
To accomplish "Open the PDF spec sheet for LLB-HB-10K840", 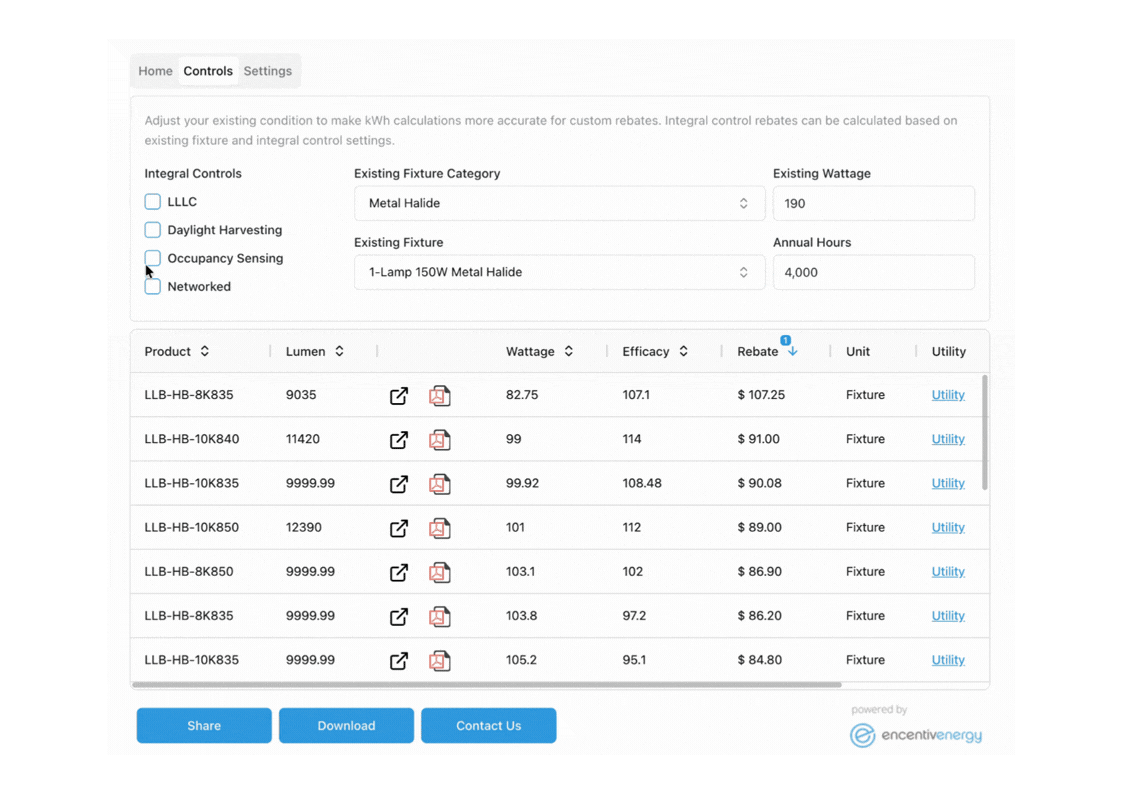I will [x=440, y=439].
